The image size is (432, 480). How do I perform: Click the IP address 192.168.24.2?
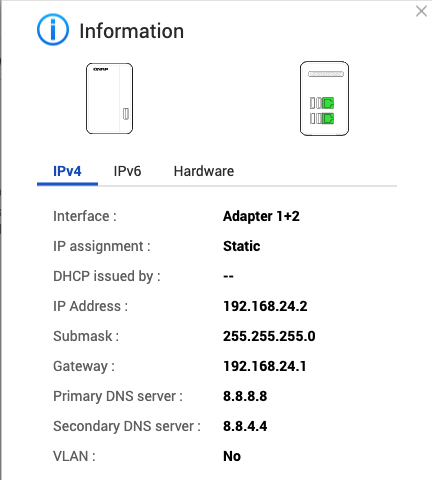point(265,306)
